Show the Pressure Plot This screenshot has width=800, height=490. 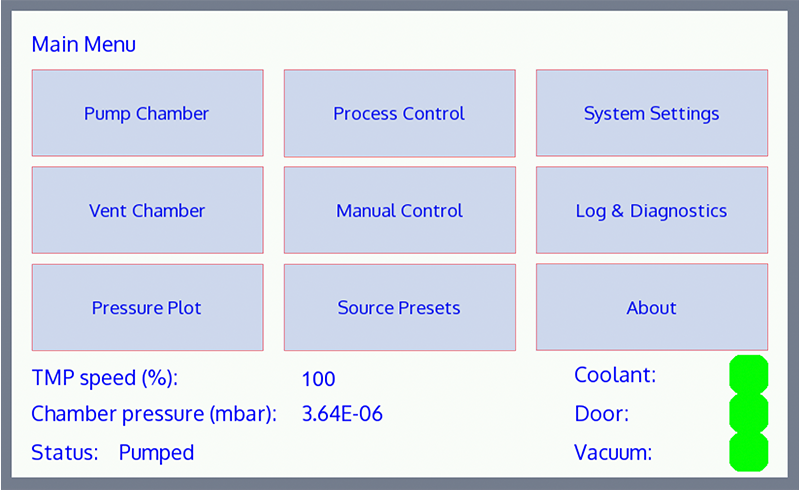click(147, 307)
